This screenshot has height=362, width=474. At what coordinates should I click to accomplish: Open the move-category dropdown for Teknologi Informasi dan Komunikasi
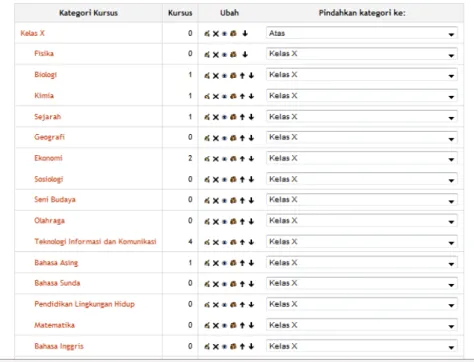pos(362,242)
